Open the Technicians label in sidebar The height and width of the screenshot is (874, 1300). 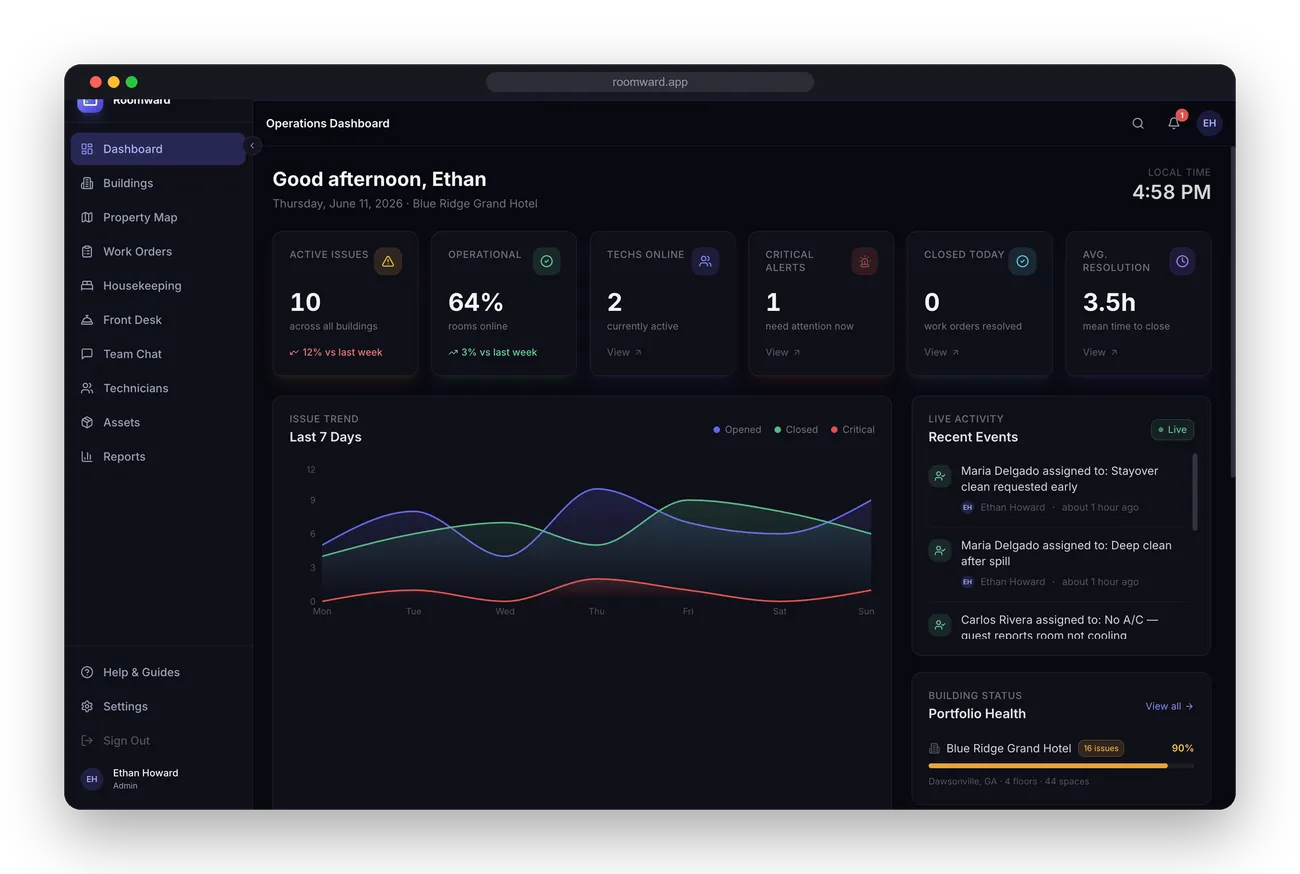[x=135, y=388]
